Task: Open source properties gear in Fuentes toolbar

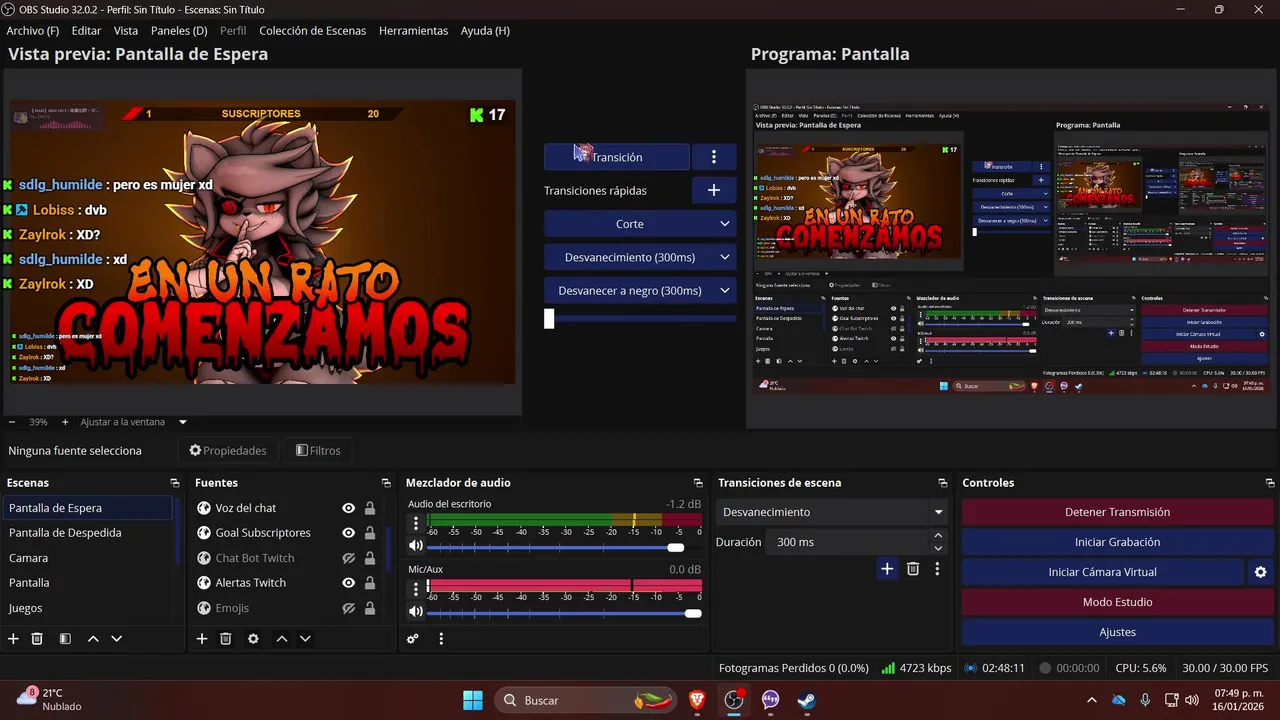Action: point(253,638)
